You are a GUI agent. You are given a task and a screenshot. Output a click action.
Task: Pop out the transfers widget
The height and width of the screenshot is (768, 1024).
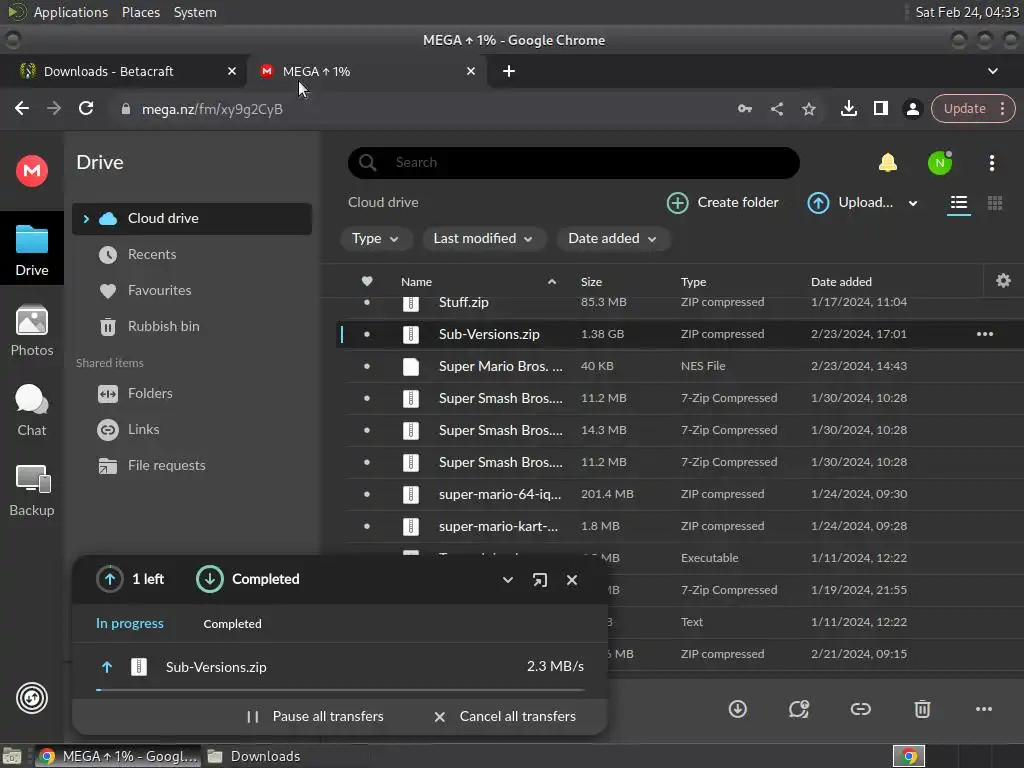(x=539, y=580)
